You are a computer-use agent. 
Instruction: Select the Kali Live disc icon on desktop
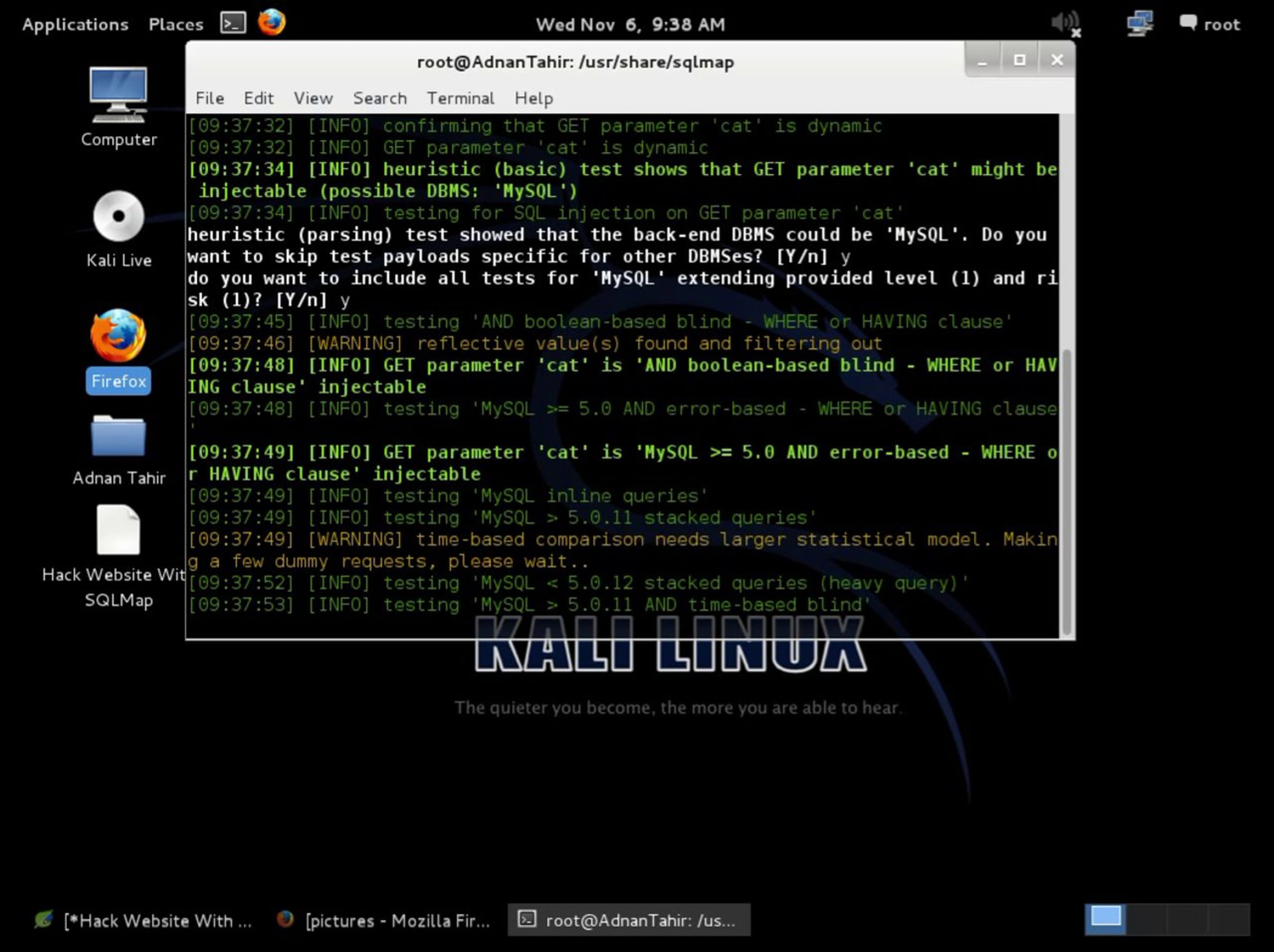(119, 229)
